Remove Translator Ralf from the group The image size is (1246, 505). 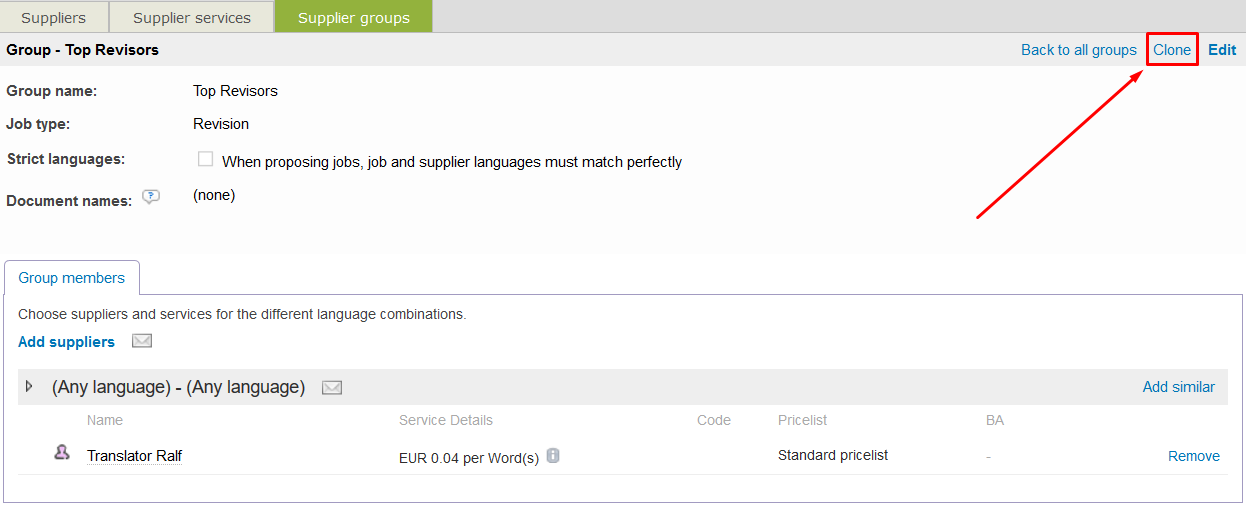pos(1193,456)
